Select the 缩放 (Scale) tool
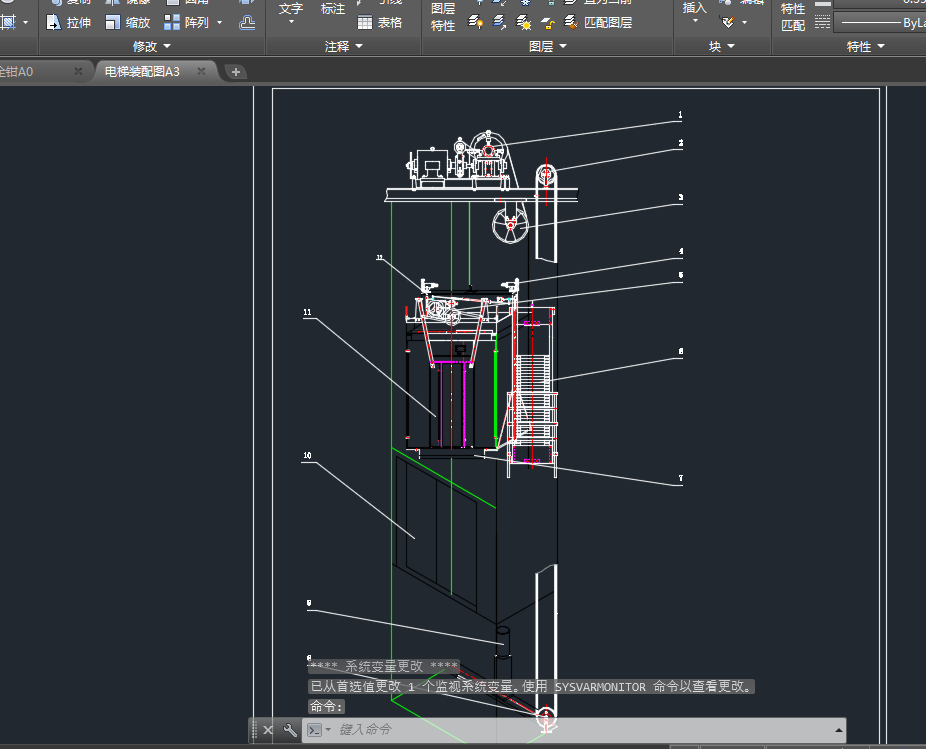 pyautogui.click(x=127, y=22)
